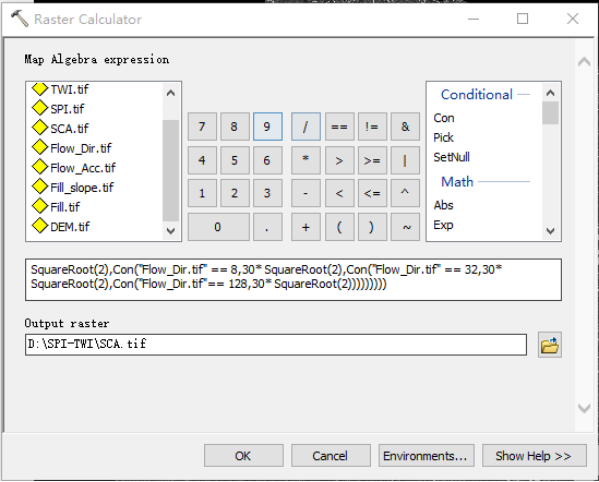Insert the greater-than-or-equal operator
599x482 pixels.
[x=372, y=160]
